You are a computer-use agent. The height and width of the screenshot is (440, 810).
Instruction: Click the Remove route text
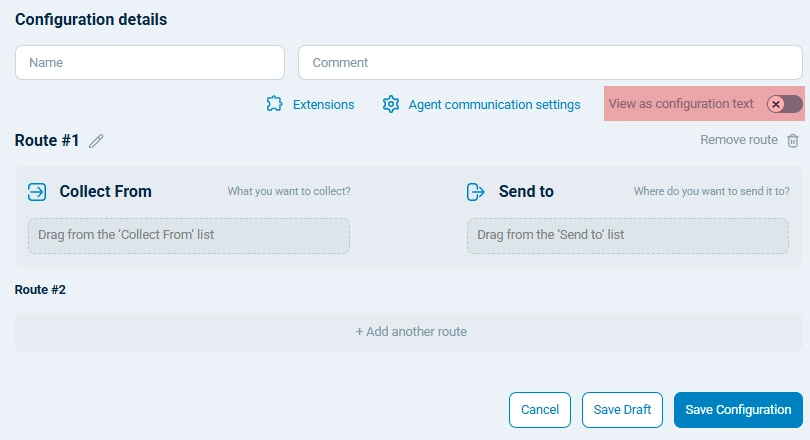point(738,140)
